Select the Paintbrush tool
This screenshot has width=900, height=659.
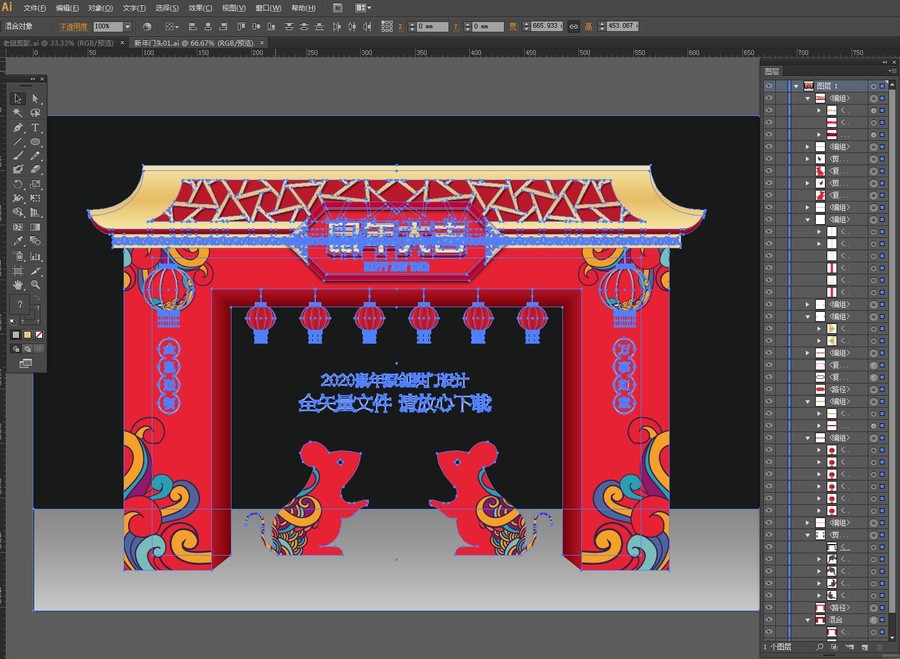(18, 156)
